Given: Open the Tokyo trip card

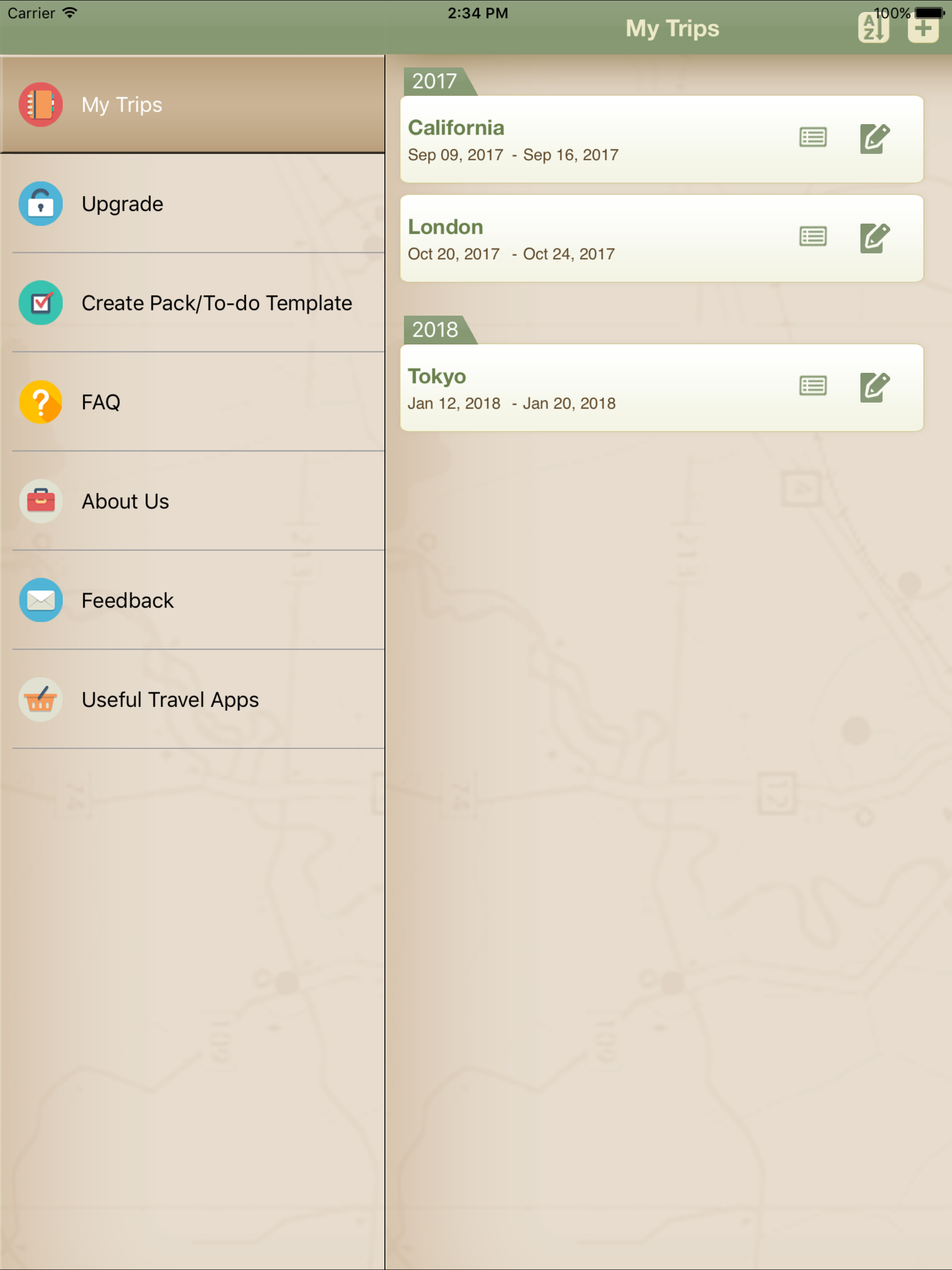Looking at the screenshot, I should tap(661, 388).
